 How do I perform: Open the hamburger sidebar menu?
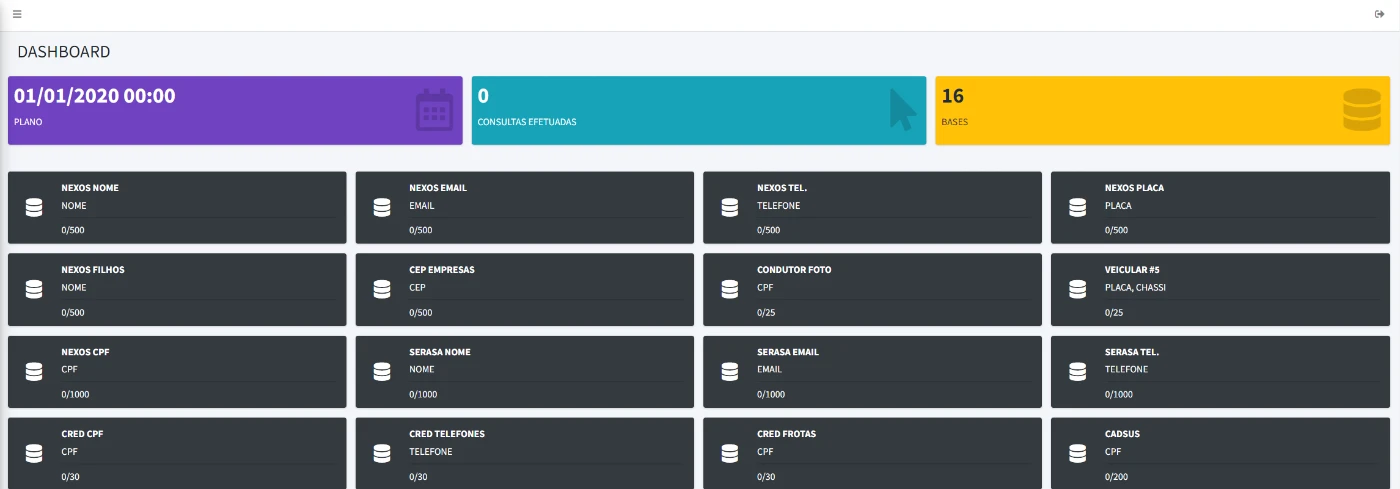click(17, 14)
